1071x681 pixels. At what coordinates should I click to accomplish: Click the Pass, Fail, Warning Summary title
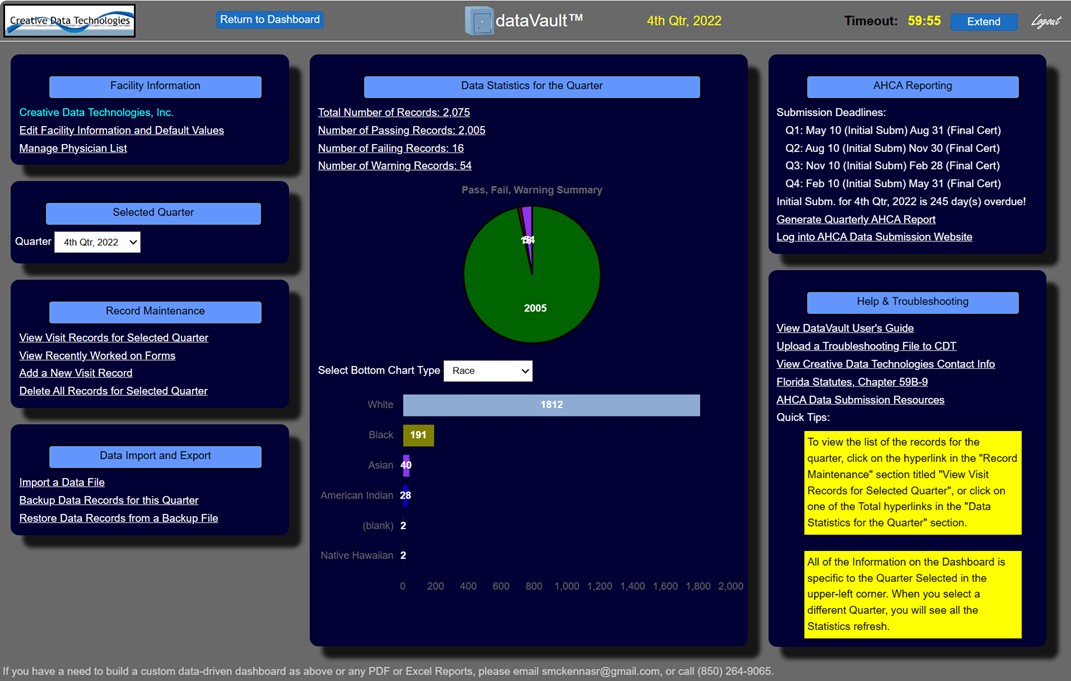point(532,190)
